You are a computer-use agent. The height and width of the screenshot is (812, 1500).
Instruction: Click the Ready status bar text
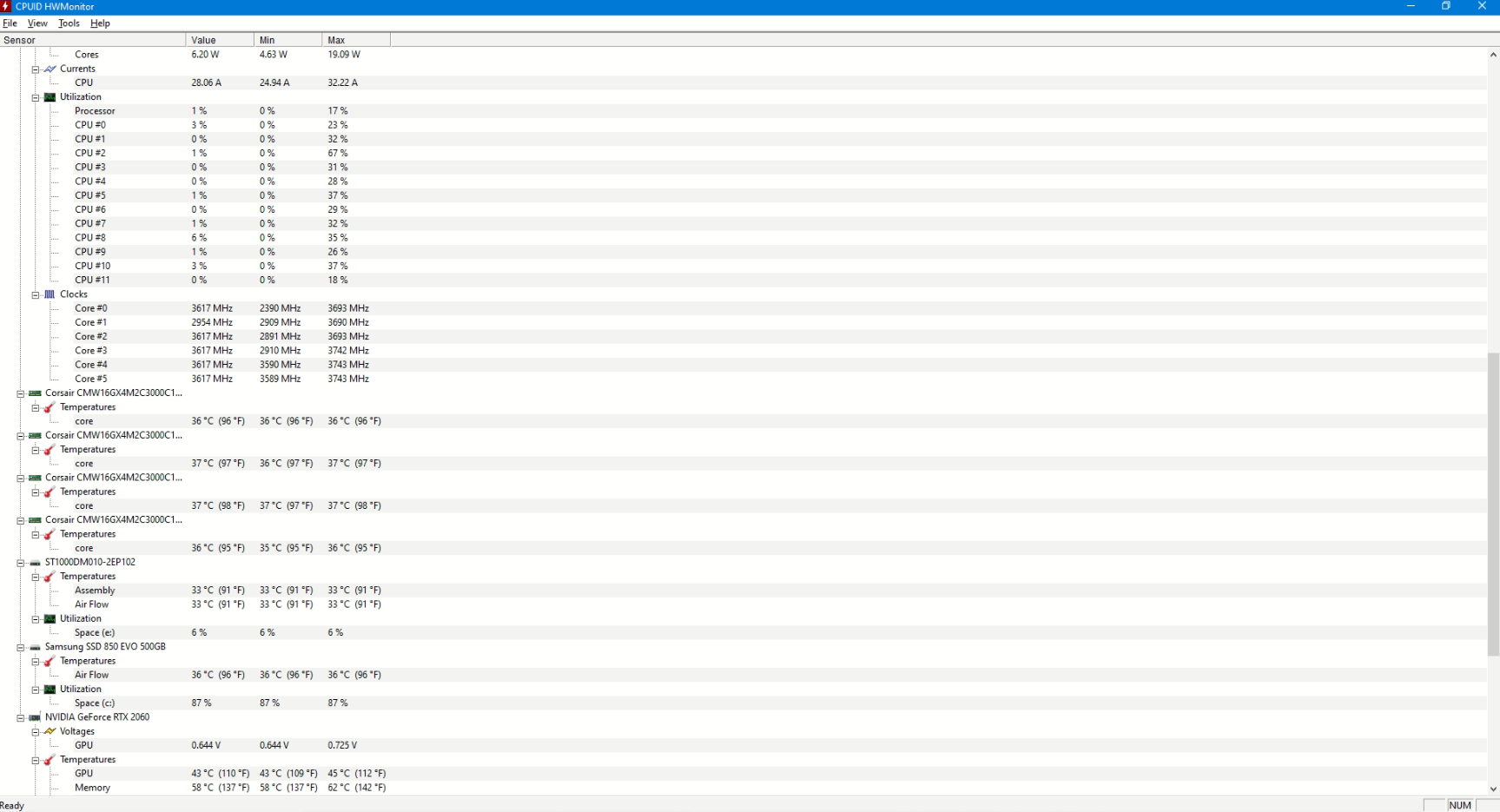pyautogui.click(x=12, y=806)
